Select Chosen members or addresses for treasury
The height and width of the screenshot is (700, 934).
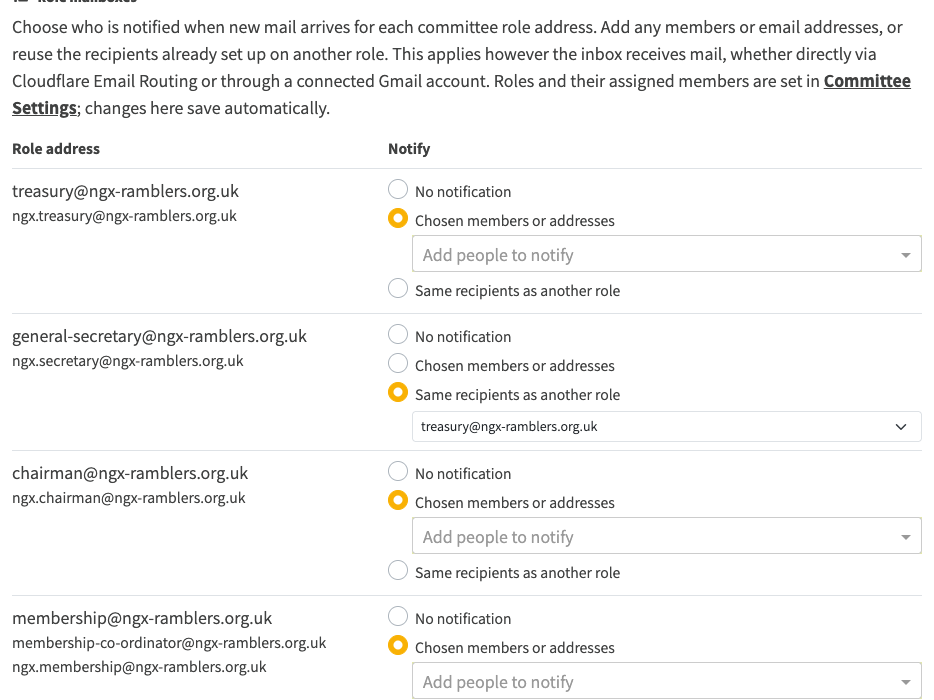[398, 219]
